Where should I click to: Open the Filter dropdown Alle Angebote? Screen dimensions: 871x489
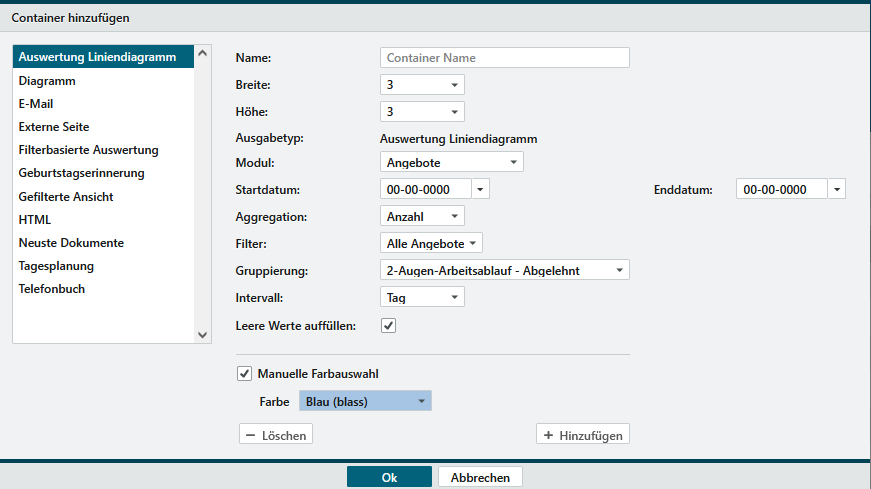tap(431, 243)
